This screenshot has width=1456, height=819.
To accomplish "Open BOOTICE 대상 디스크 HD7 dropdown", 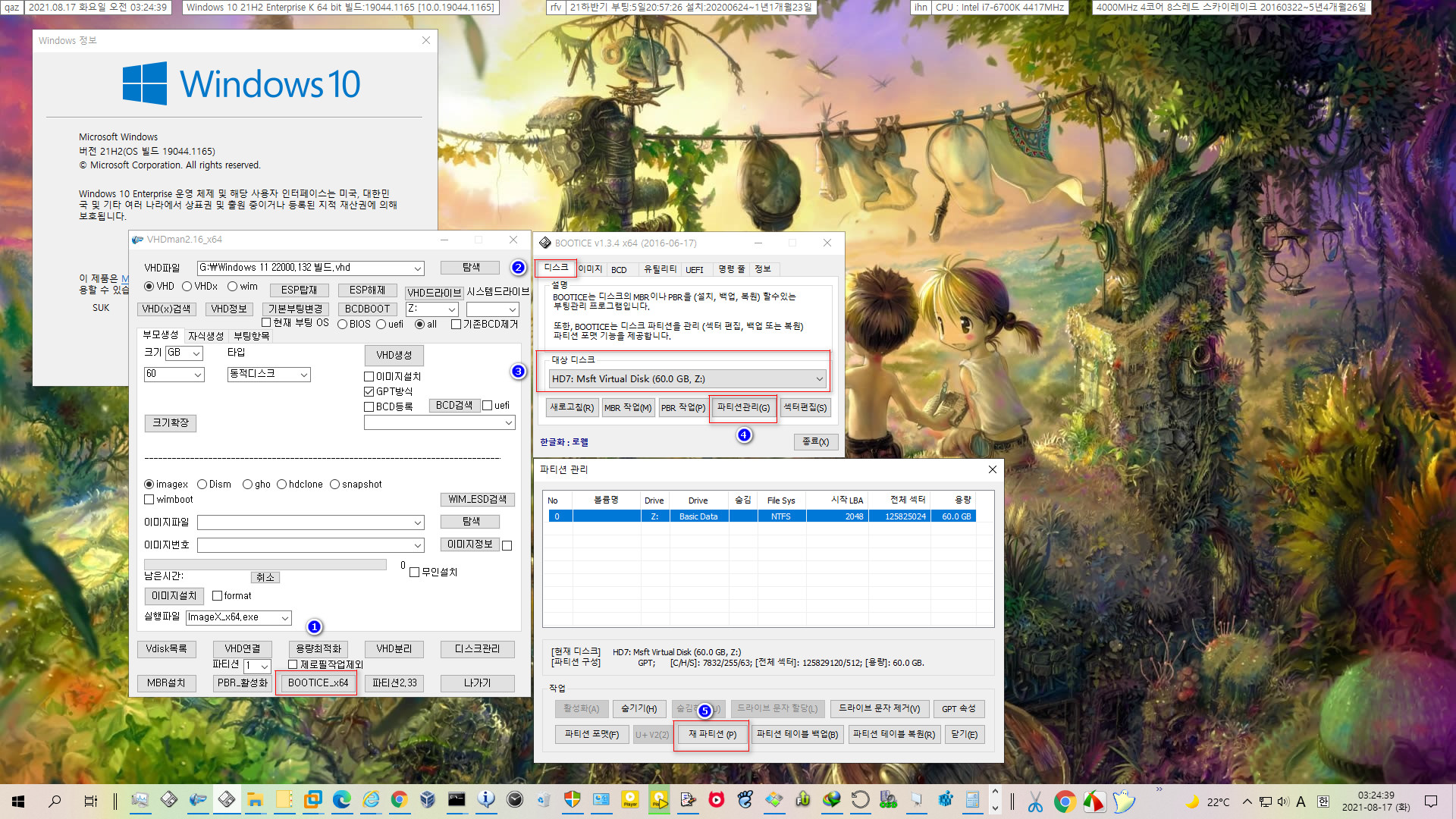I will tap(688, 379).
